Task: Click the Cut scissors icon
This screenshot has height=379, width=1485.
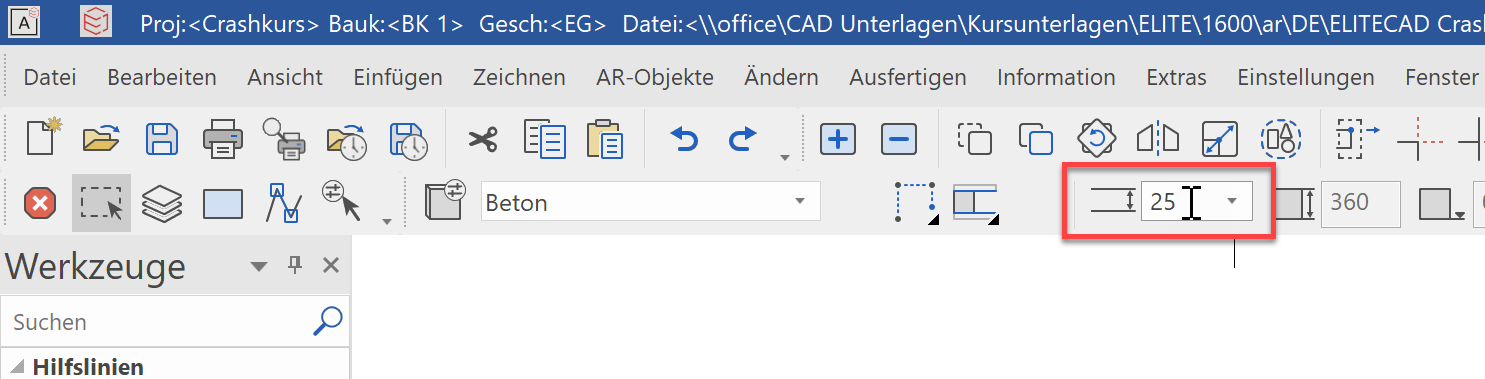Action: tap(484, 140)
